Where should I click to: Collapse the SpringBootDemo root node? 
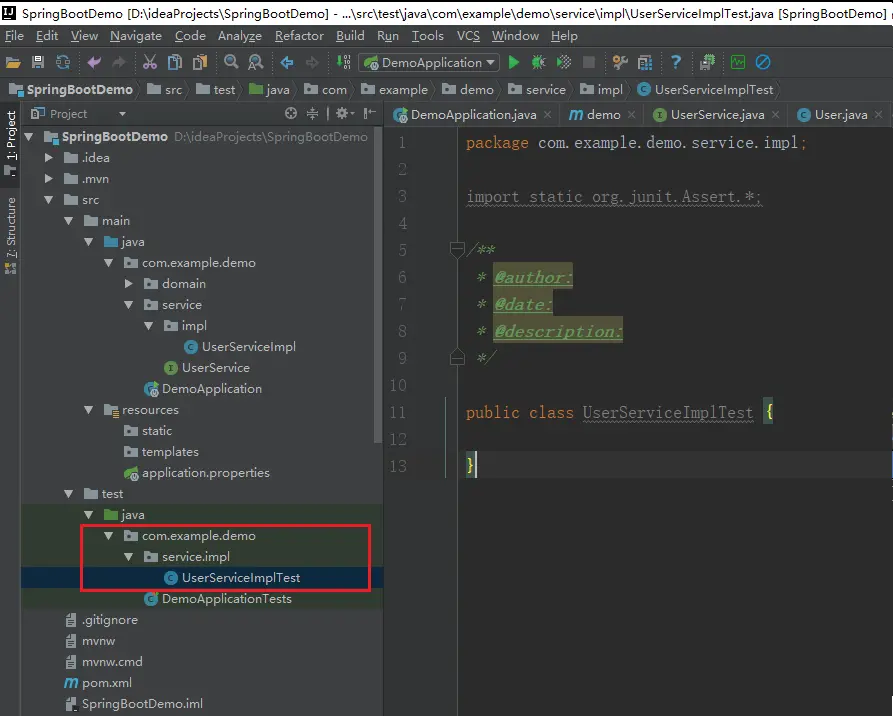coord(29,137)
